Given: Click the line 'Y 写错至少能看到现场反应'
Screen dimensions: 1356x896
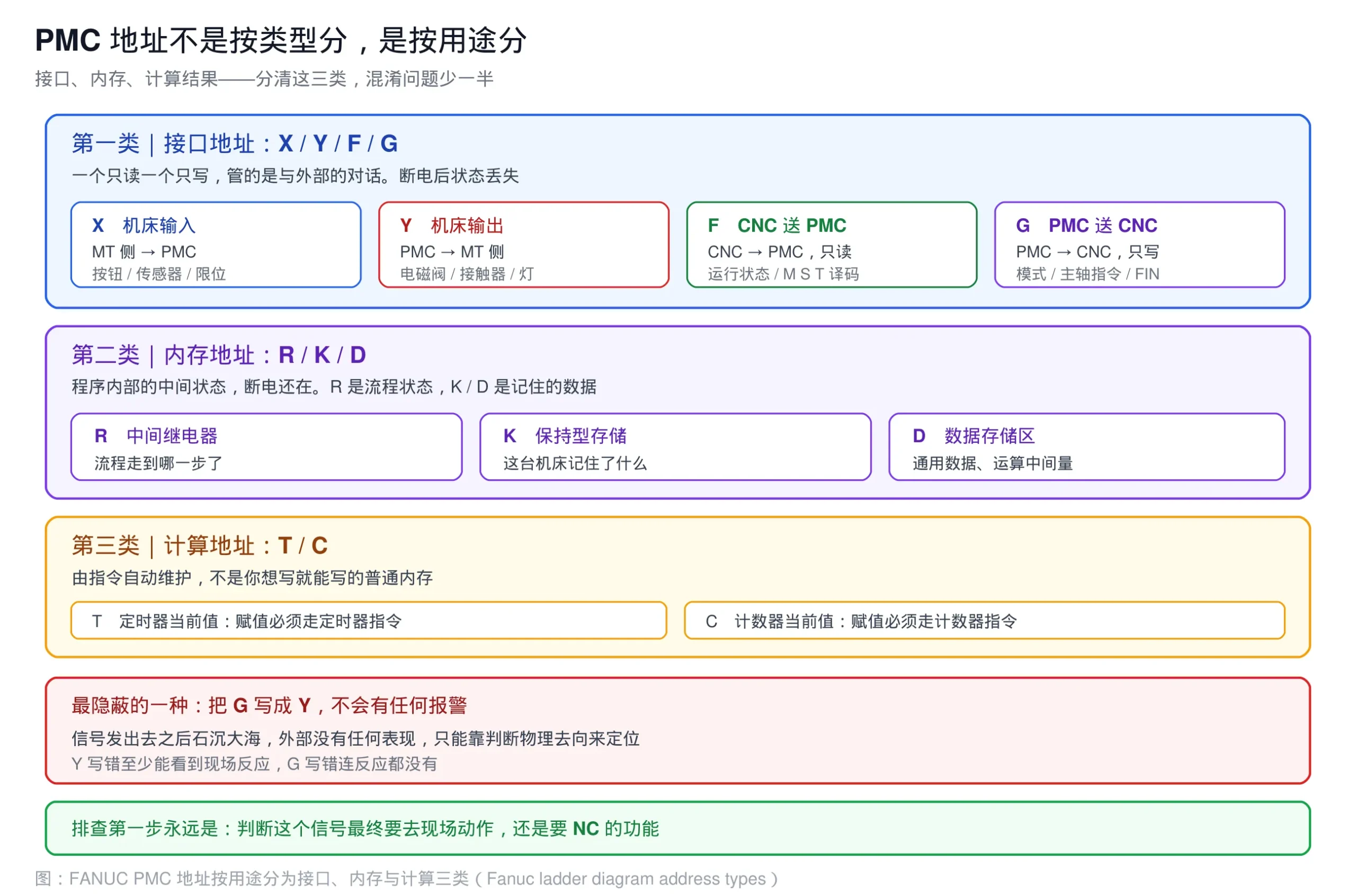Looking at the screenshot, I should click(x=254, y=765).
